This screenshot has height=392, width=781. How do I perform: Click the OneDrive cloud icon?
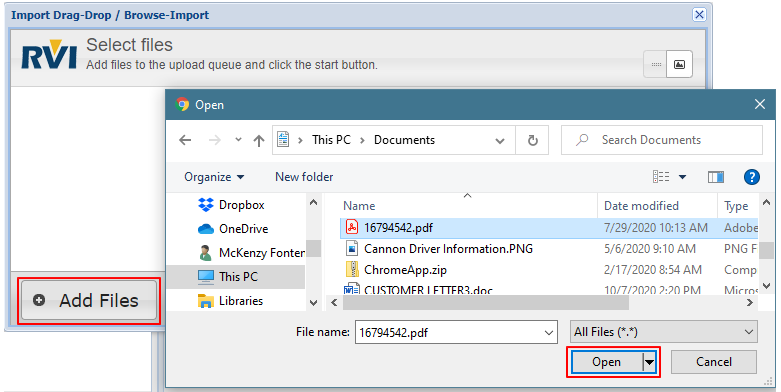tap(206, 229)
